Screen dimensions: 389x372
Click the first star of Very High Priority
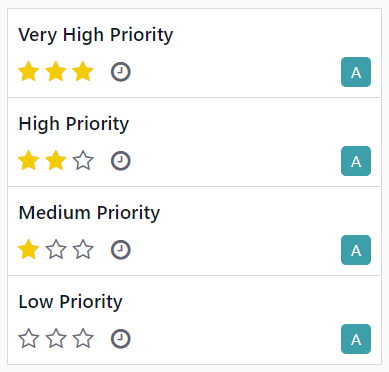pyautogui.click(x=29, y=72)
